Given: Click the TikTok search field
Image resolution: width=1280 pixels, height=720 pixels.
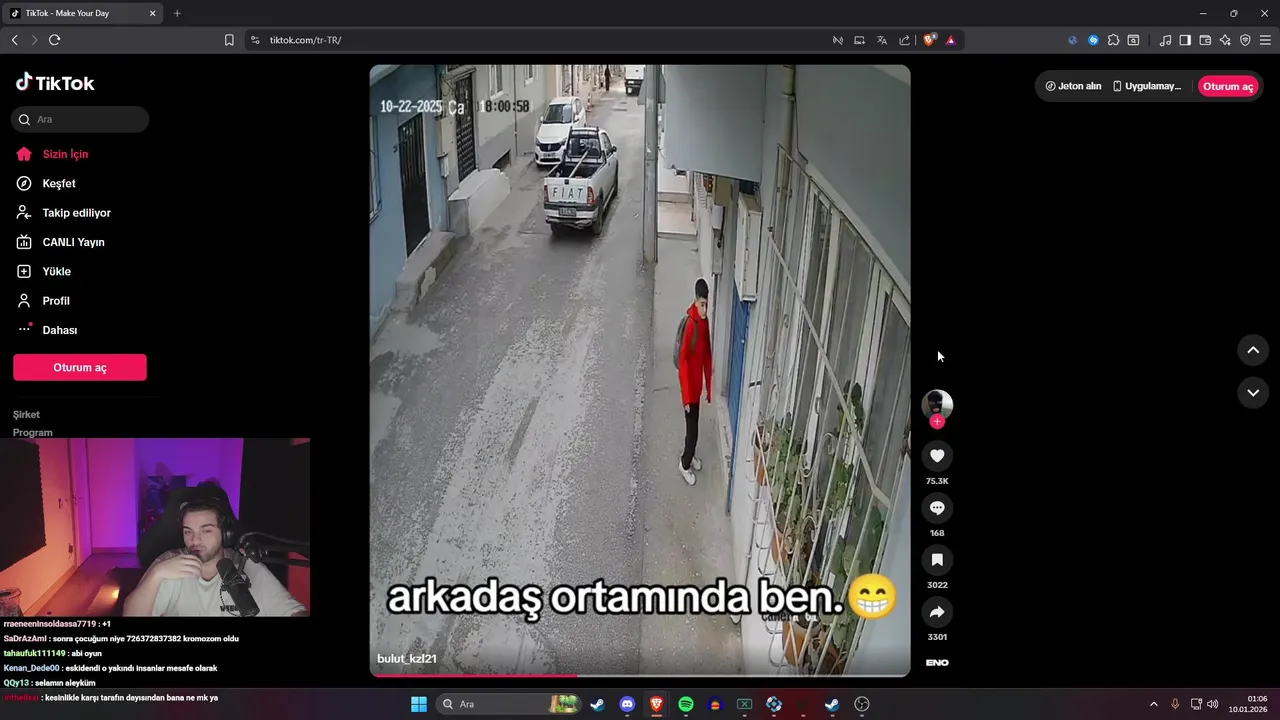Looking at the screenshot, I should [81, 119].
